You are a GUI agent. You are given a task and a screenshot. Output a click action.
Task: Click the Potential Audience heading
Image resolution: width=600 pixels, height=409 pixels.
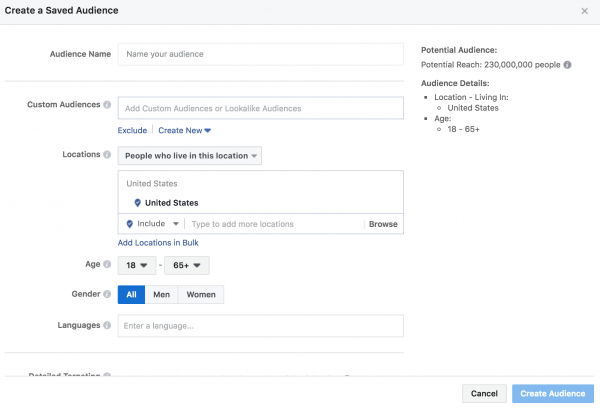point(459,50)
